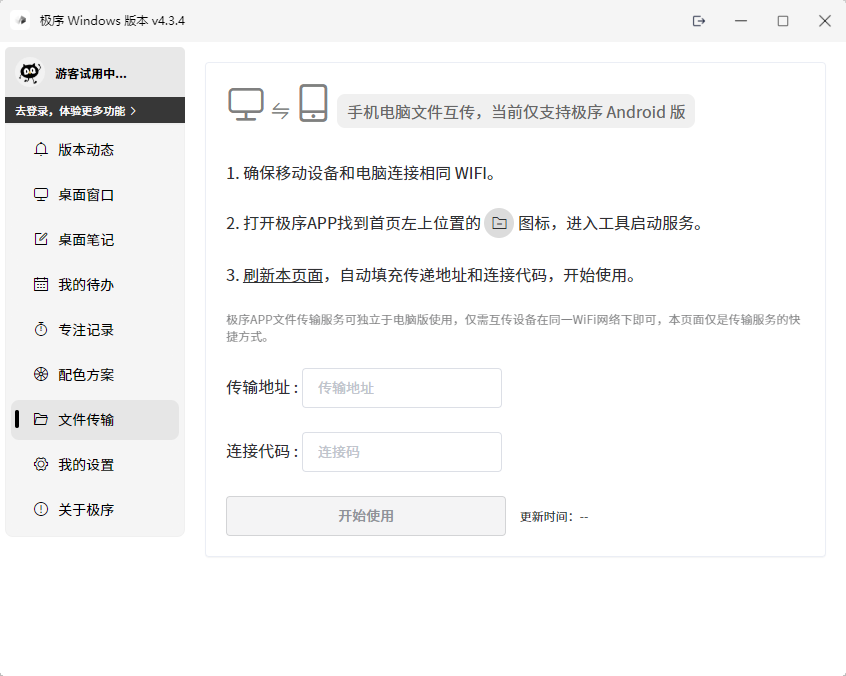Open 我的设置 menu item
846x676 pixels.
point(95,465)
